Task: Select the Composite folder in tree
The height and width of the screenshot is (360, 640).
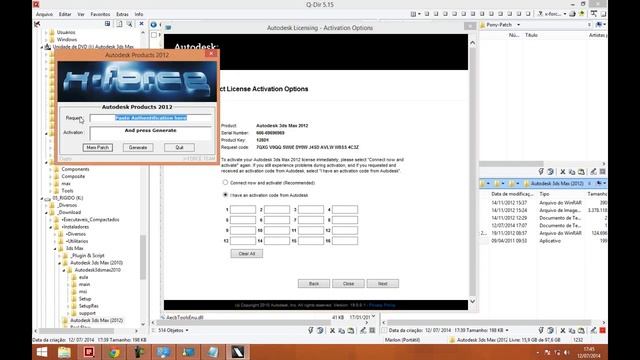Action: pos(73,176)
